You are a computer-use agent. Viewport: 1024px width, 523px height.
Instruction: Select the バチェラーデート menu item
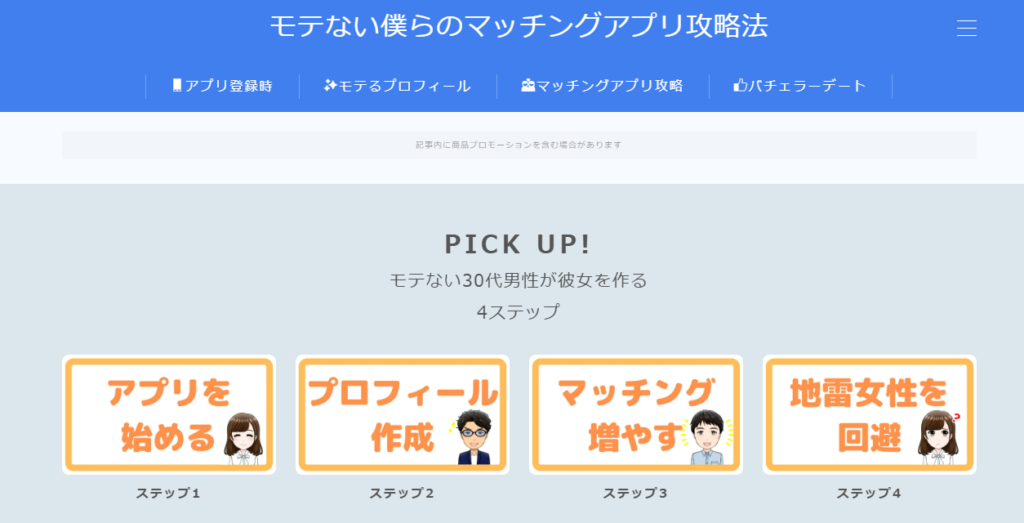pos(801,86)
